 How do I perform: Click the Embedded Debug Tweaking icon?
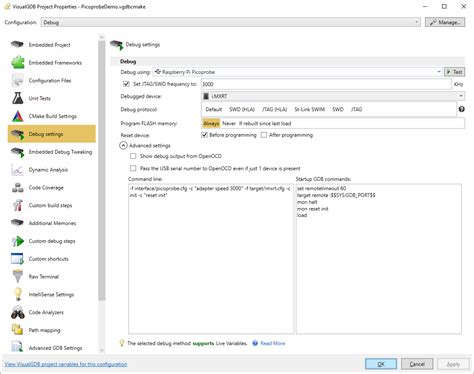pos(17,152)
